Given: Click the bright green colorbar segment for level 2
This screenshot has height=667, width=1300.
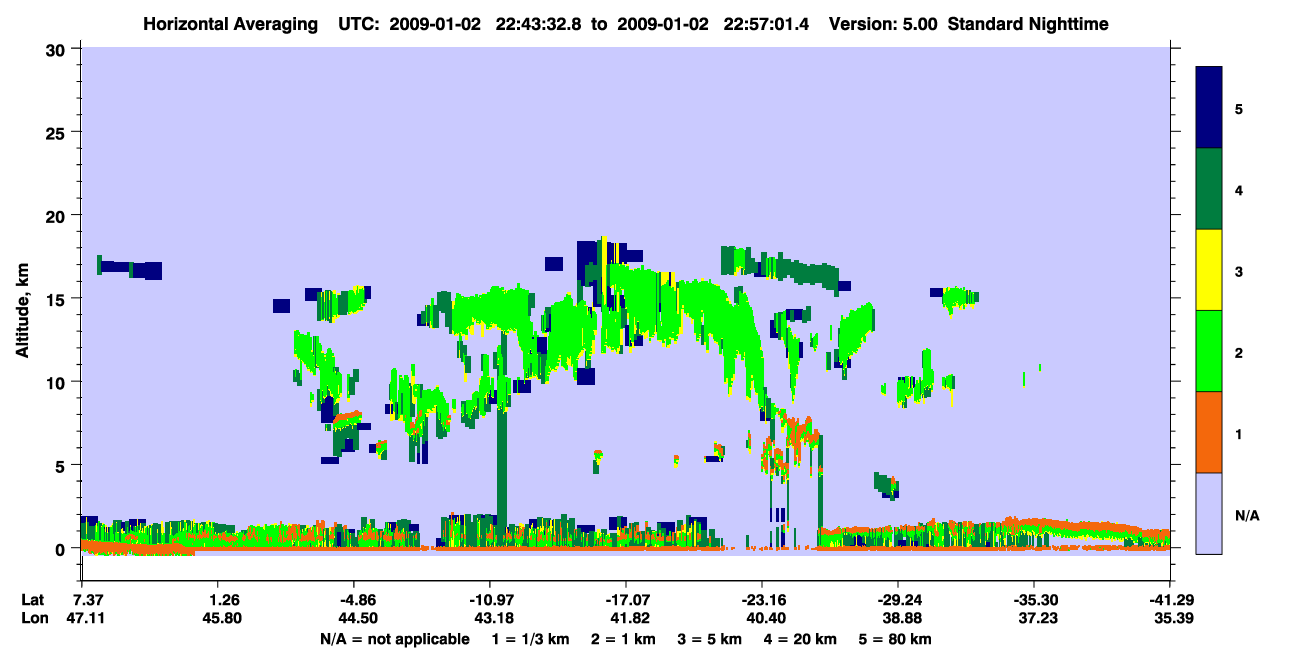Looking at the screenshot, I should pos(1209,350).
